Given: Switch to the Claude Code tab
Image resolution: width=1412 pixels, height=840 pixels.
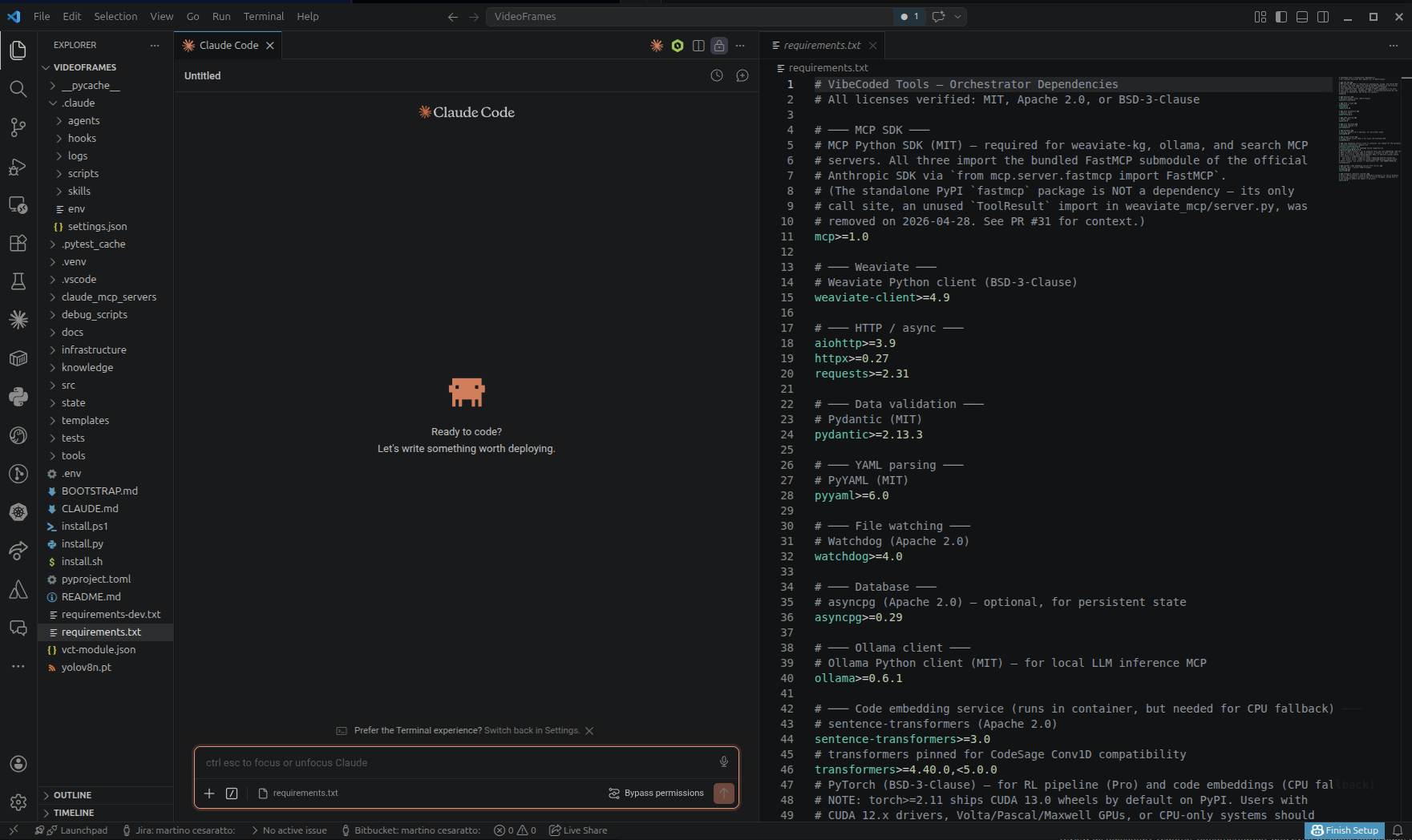Looking at the screenshot, I should [229, 46].
